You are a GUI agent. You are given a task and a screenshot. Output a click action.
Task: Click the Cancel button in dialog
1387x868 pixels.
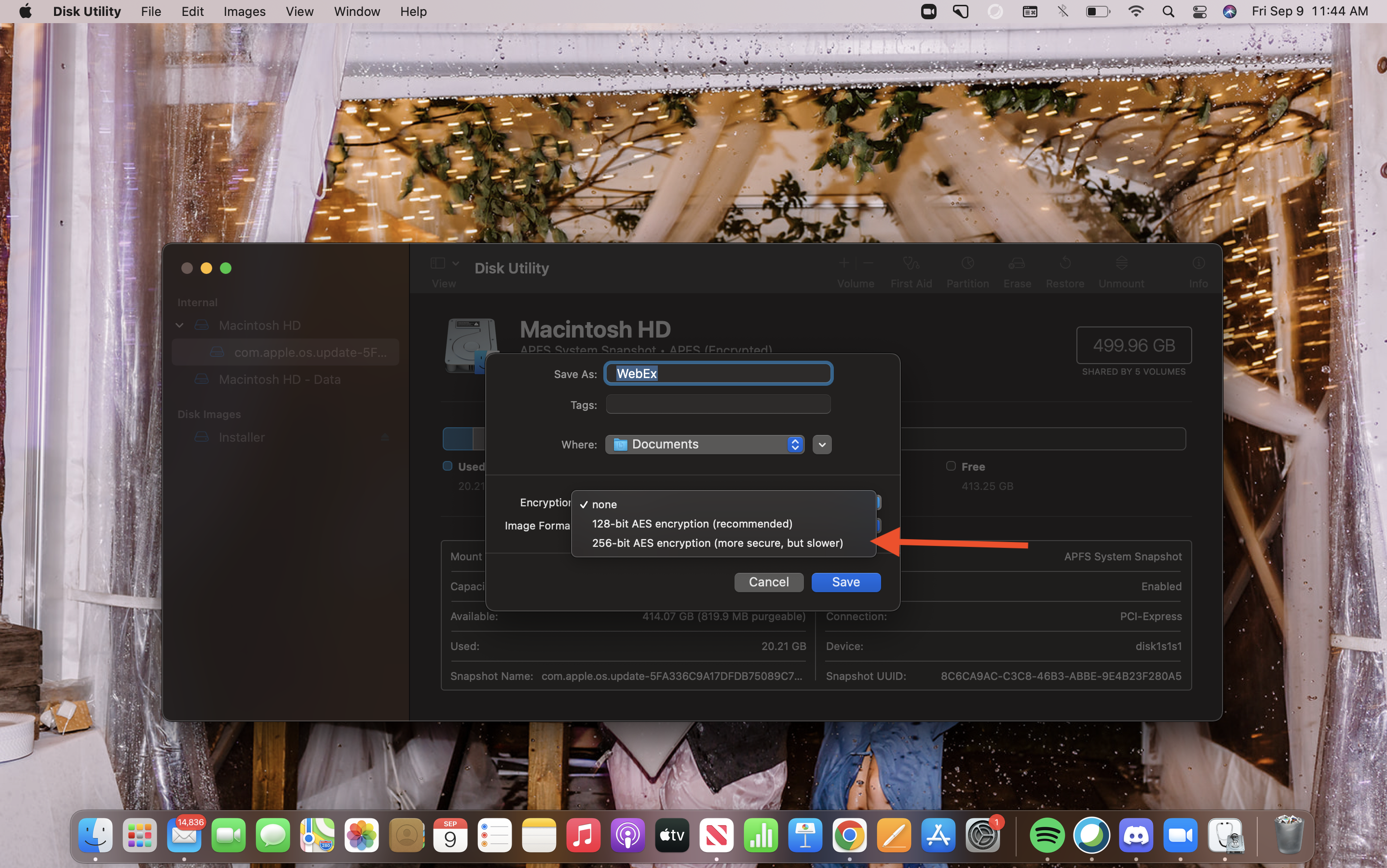[769, 581]
